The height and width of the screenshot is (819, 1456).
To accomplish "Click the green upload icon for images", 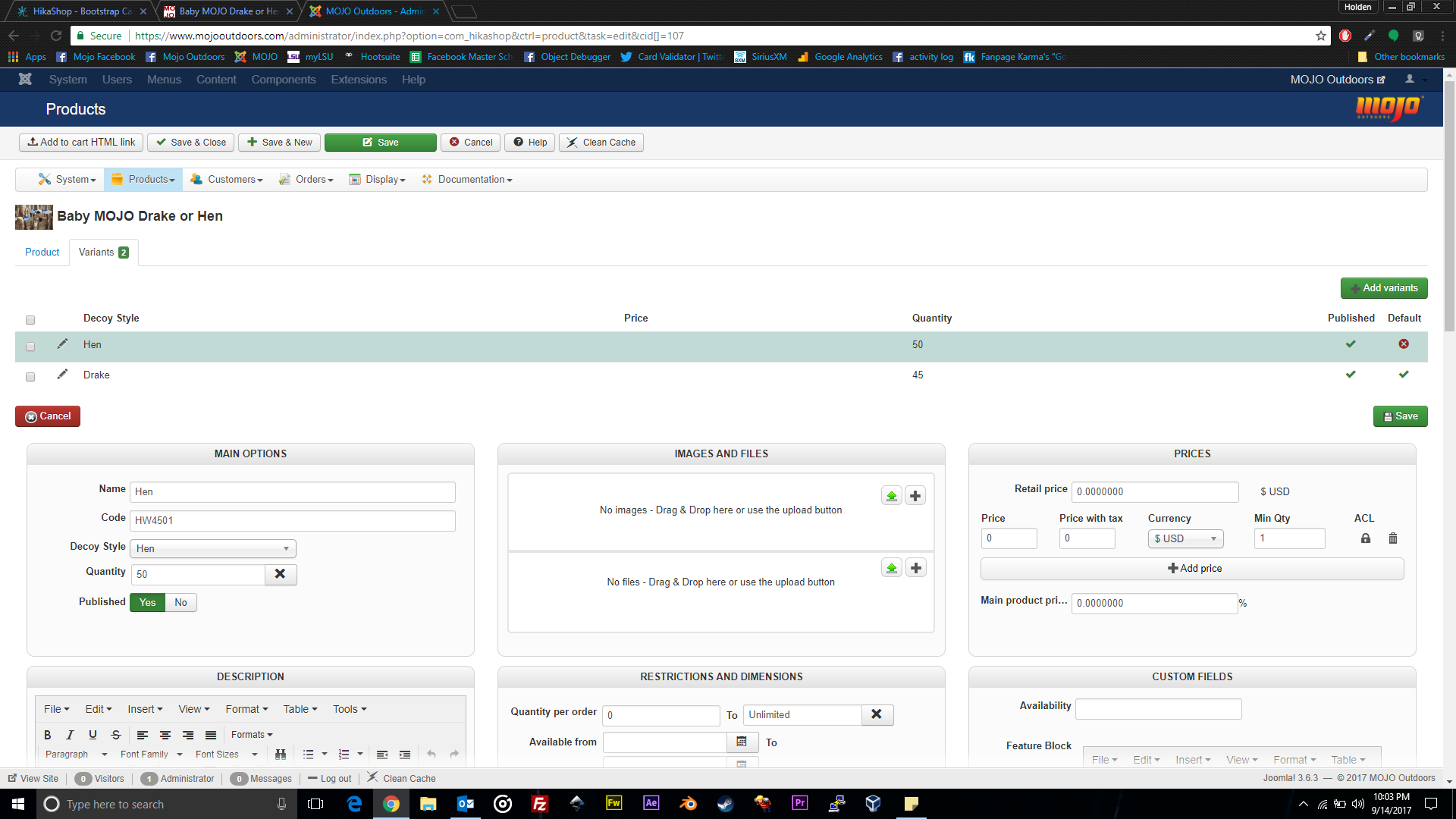I will (892, 496).
